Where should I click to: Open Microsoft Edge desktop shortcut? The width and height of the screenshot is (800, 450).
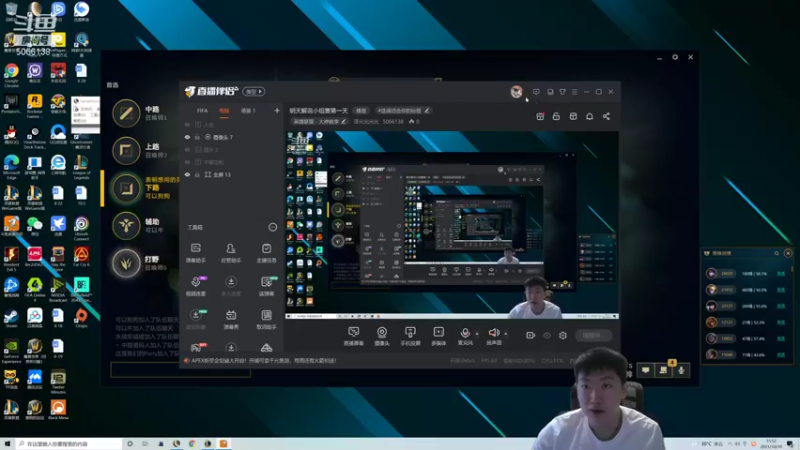(x=11, y=167)
